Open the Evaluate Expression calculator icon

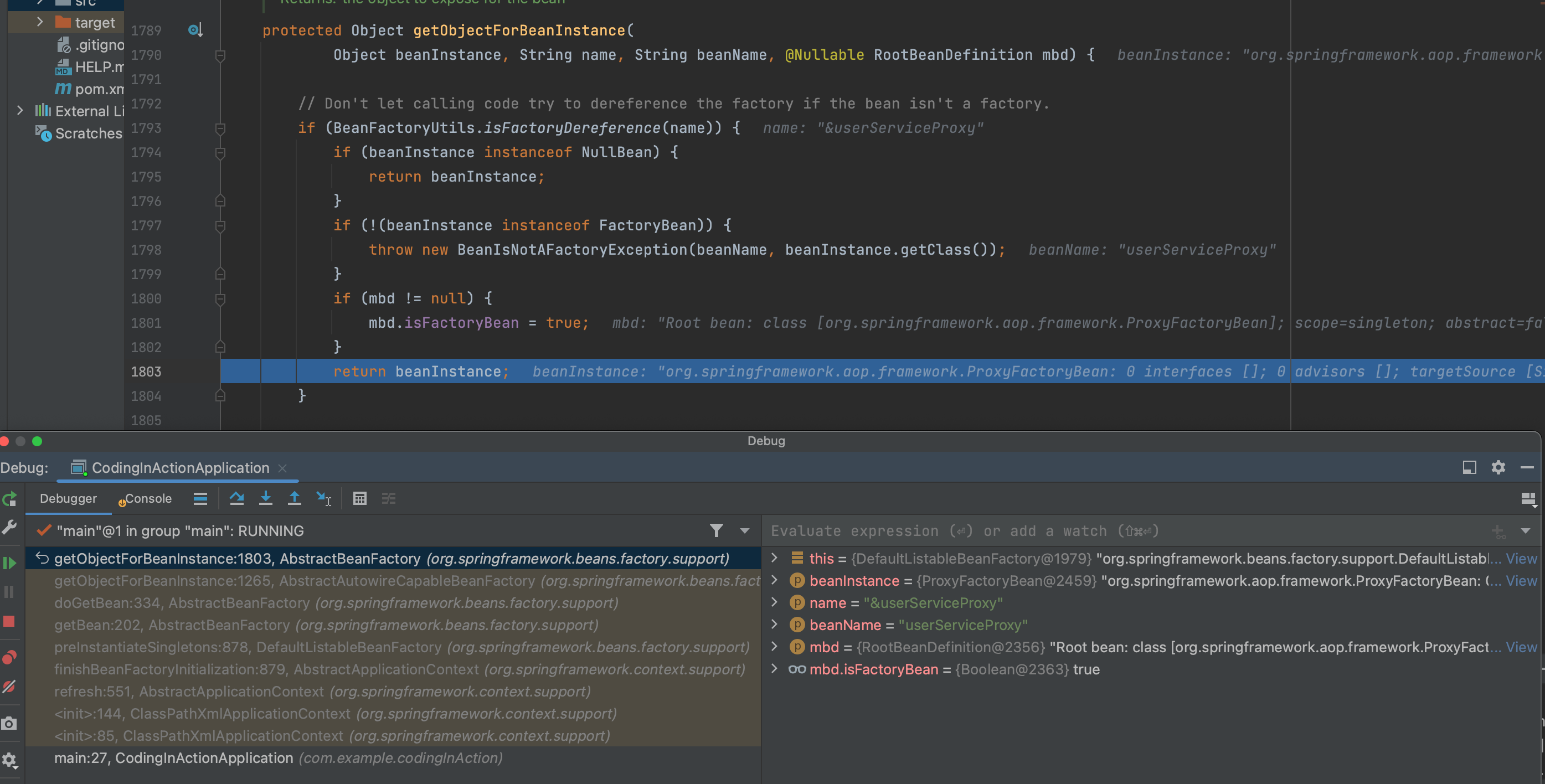[x=359, y=498]
